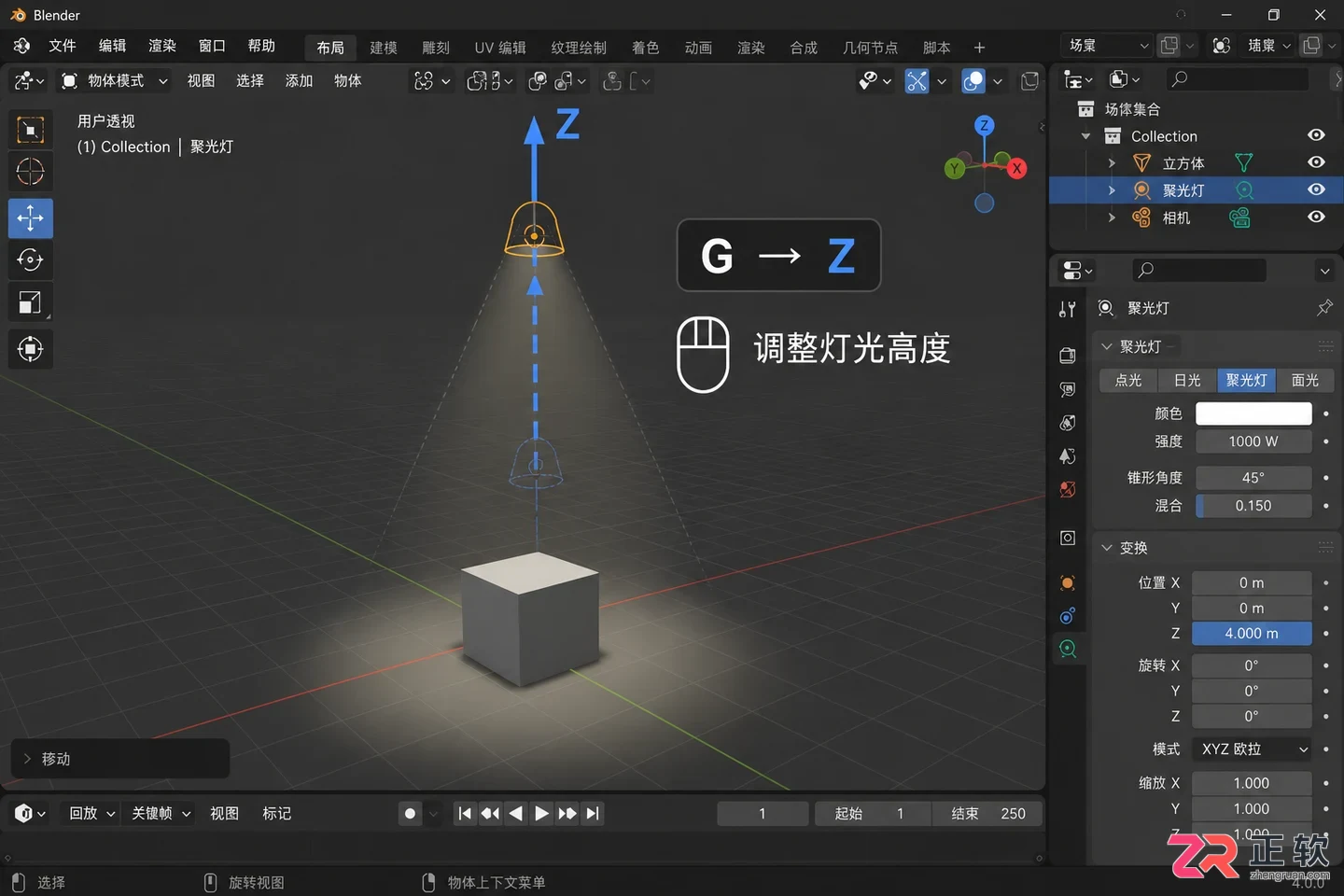Viewport: 1344px width, 896px height.
Task: Open the object data properties tab
Action: [x=1068, y=649]
